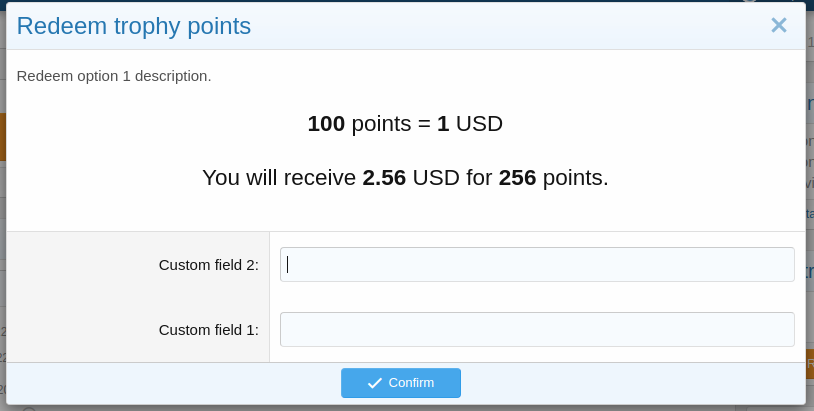Click into the Custom field 1 input

(x=537, y=329)
